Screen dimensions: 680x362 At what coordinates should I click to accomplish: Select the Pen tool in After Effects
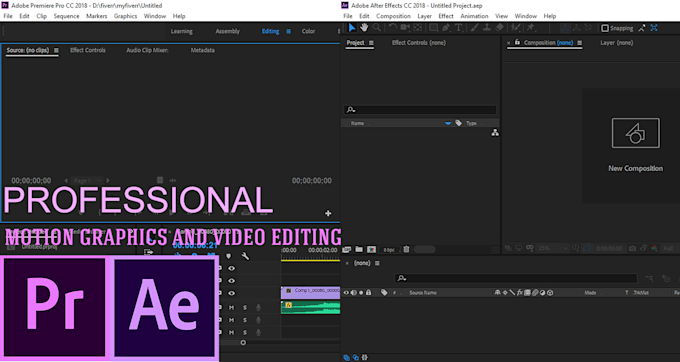point(446,28)
